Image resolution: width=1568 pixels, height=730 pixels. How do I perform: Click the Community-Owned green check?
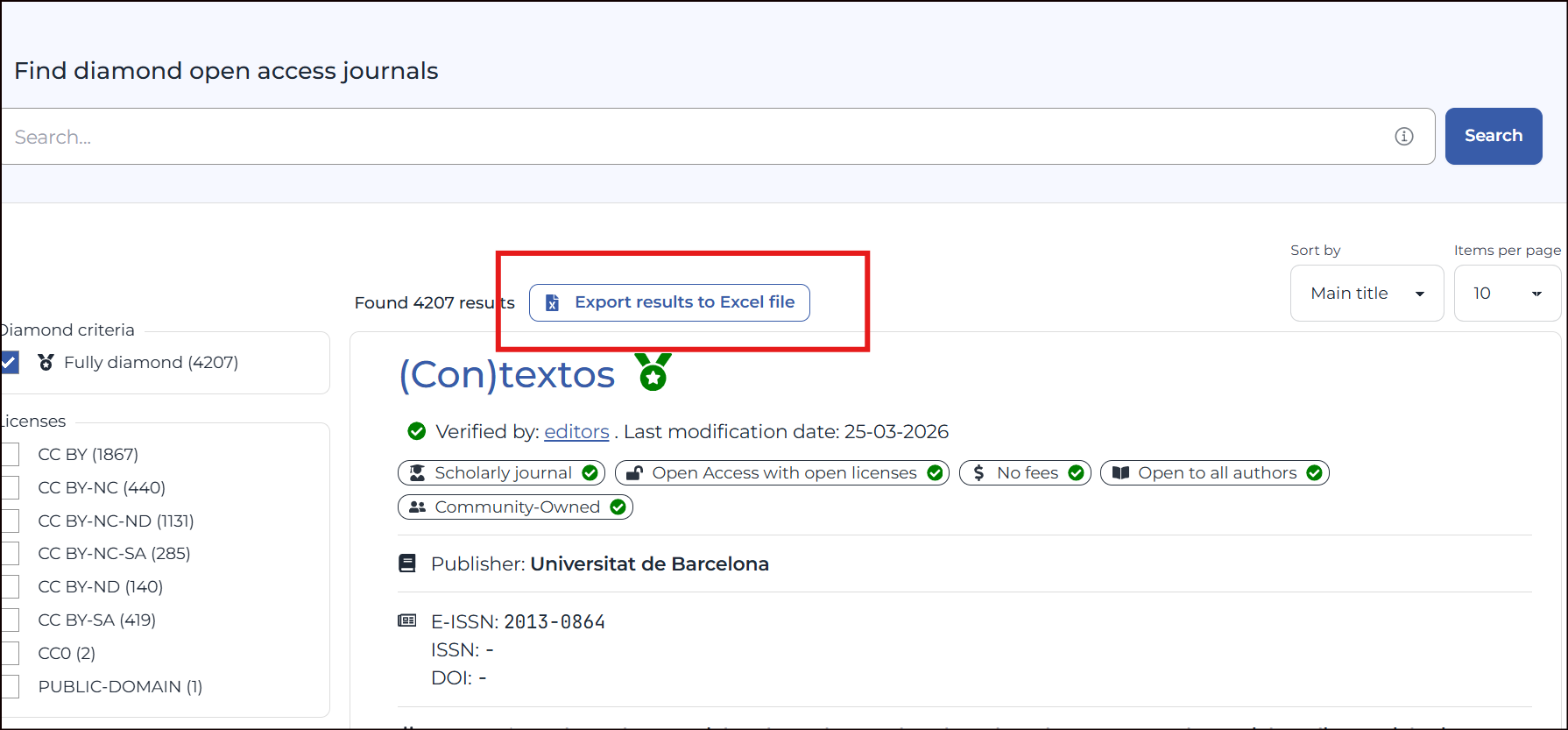point(618,507)
